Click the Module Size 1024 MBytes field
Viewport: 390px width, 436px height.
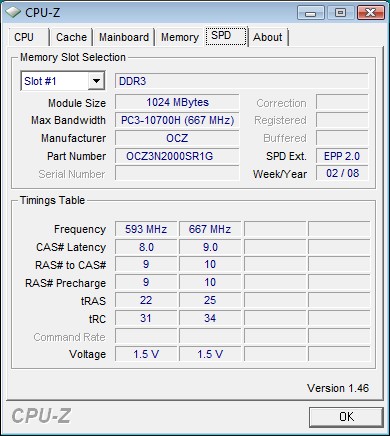pyautogui.click(x=177, y=102)
